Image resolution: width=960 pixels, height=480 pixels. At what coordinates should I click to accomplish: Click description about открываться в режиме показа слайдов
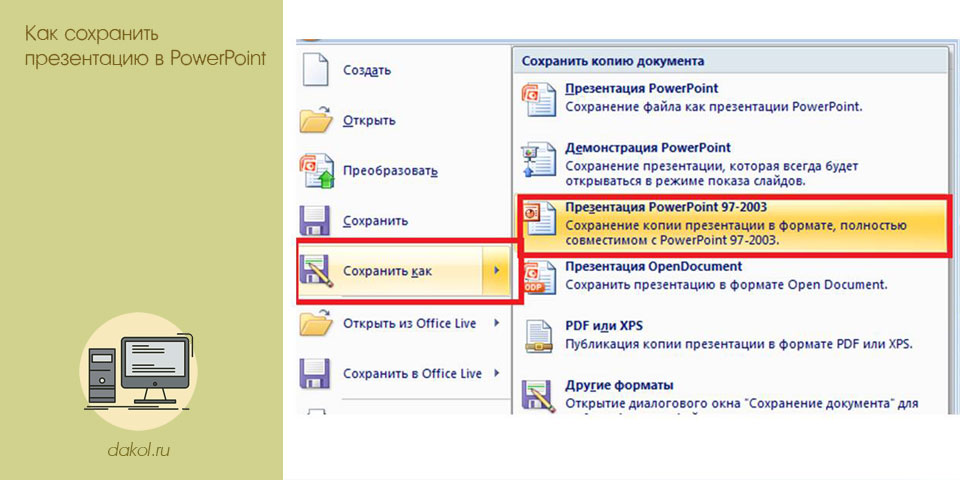point(684,182)
